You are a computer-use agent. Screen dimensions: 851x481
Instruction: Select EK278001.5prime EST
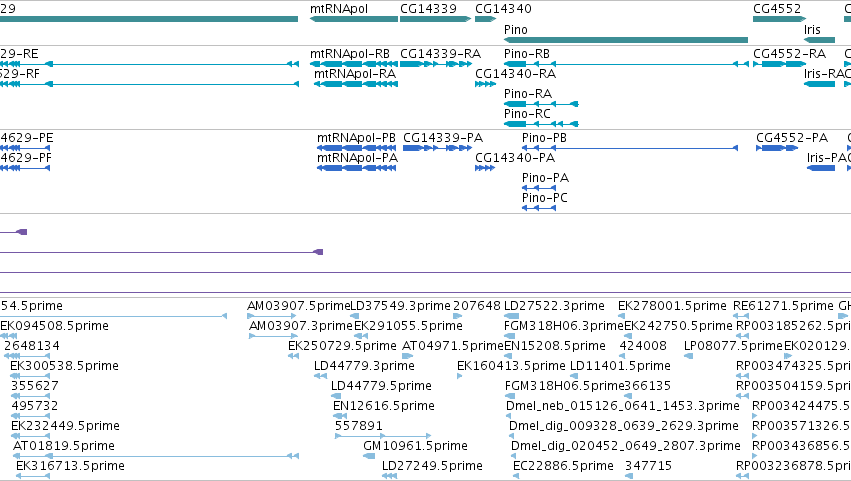click(x=622, y=316)
